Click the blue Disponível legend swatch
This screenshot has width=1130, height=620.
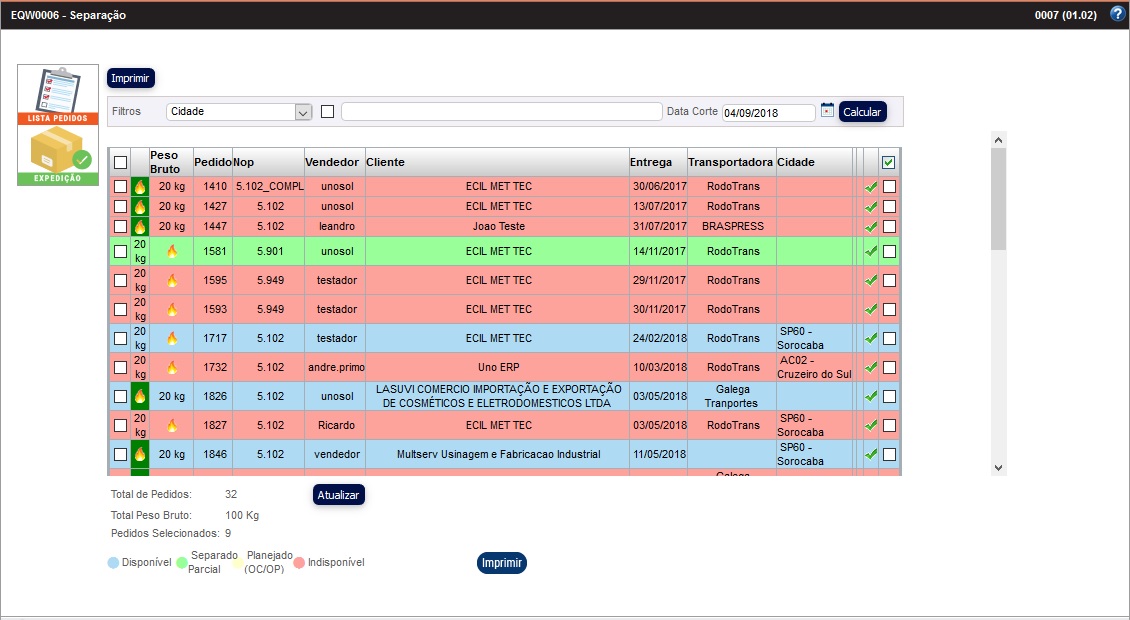click(113, 563)
